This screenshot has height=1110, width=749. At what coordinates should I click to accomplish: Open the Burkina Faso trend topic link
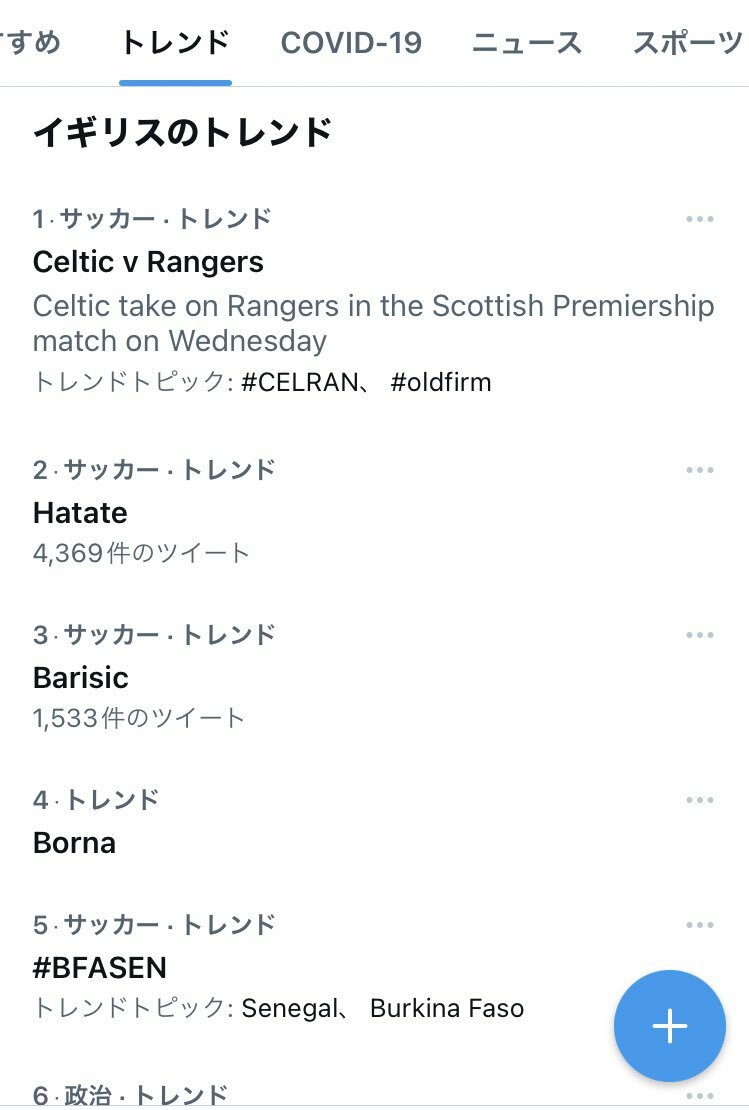[447, 1008]
